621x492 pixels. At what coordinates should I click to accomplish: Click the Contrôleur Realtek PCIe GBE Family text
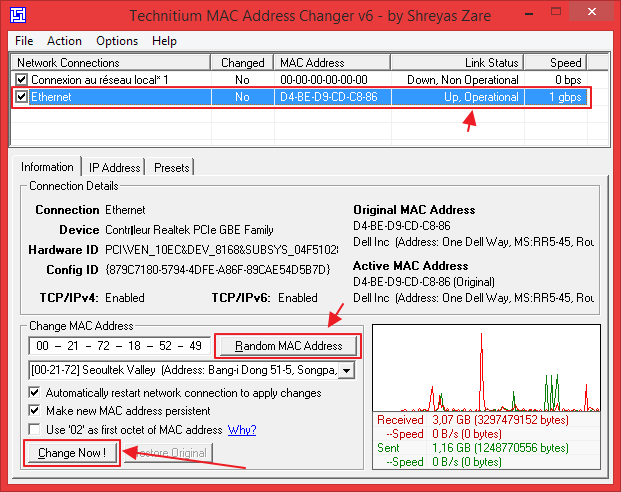point(189,230)
